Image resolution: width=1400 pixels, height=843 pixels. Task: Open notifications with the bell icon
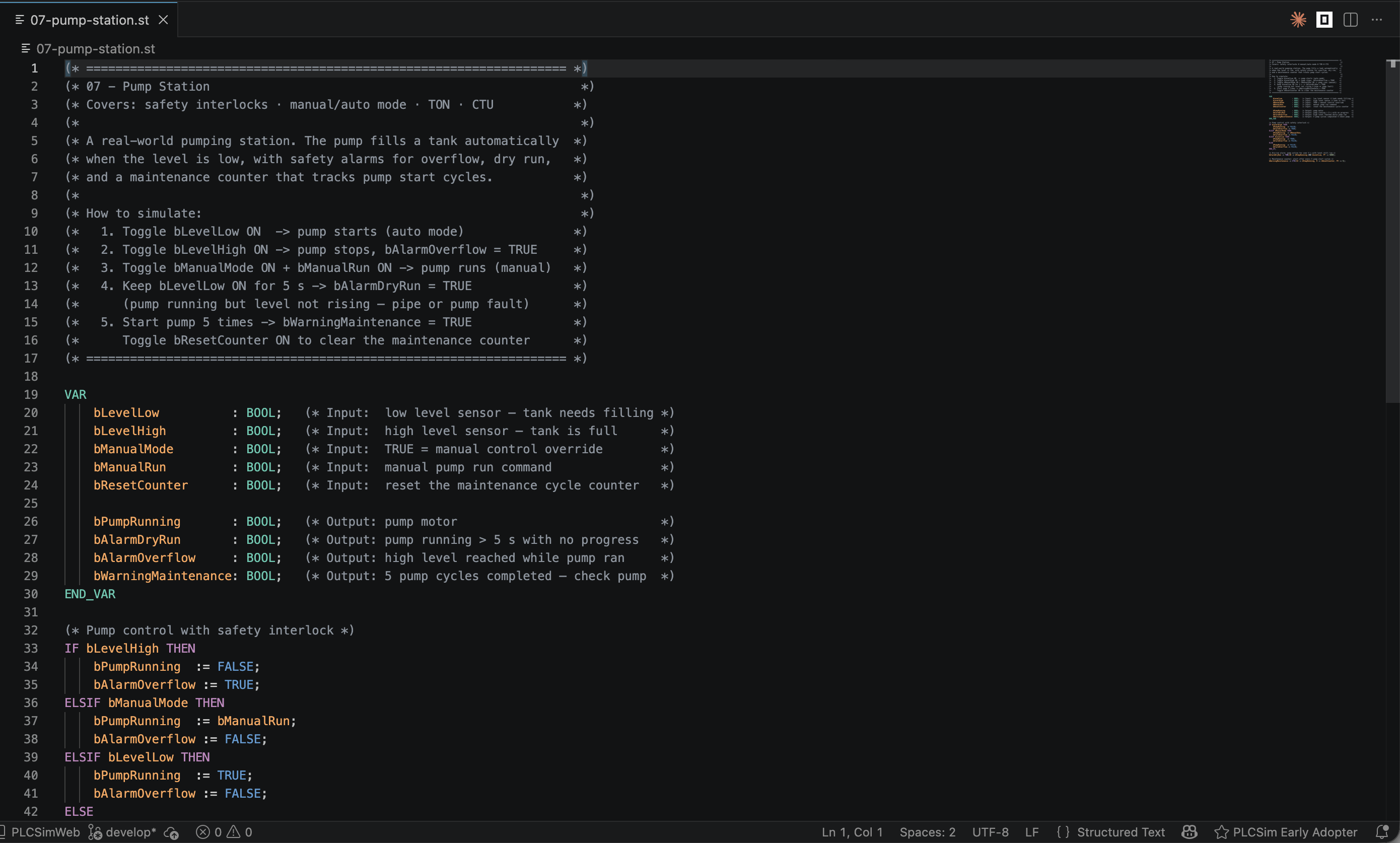(1382, 832)
